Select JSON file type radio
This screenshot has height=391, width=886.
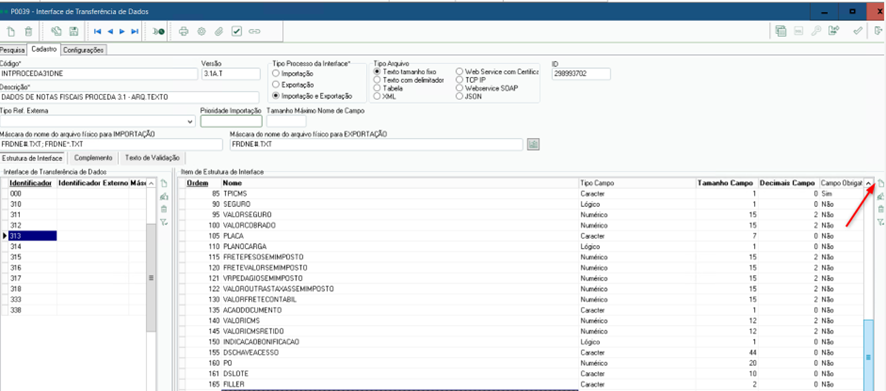click(459, 96)
